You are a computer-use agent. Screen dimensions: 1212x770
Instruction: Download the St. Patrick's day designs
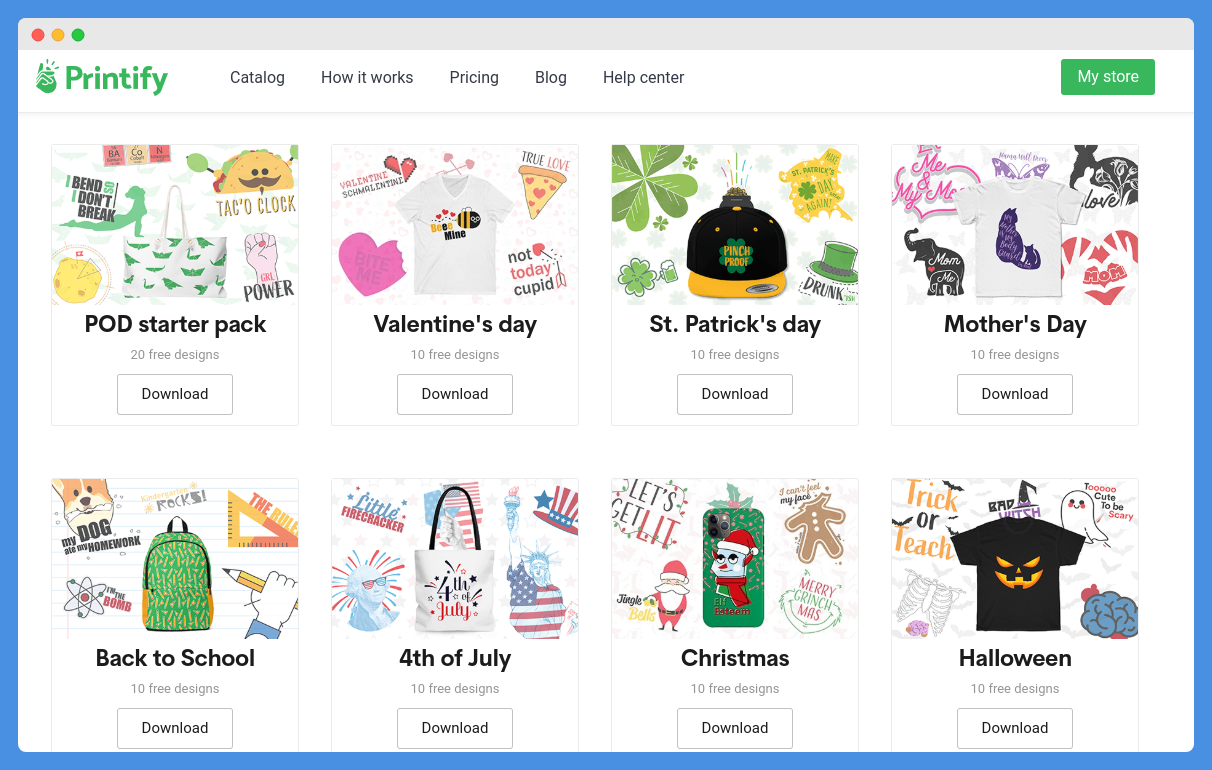pyautogui.click(x=735, y=394)
